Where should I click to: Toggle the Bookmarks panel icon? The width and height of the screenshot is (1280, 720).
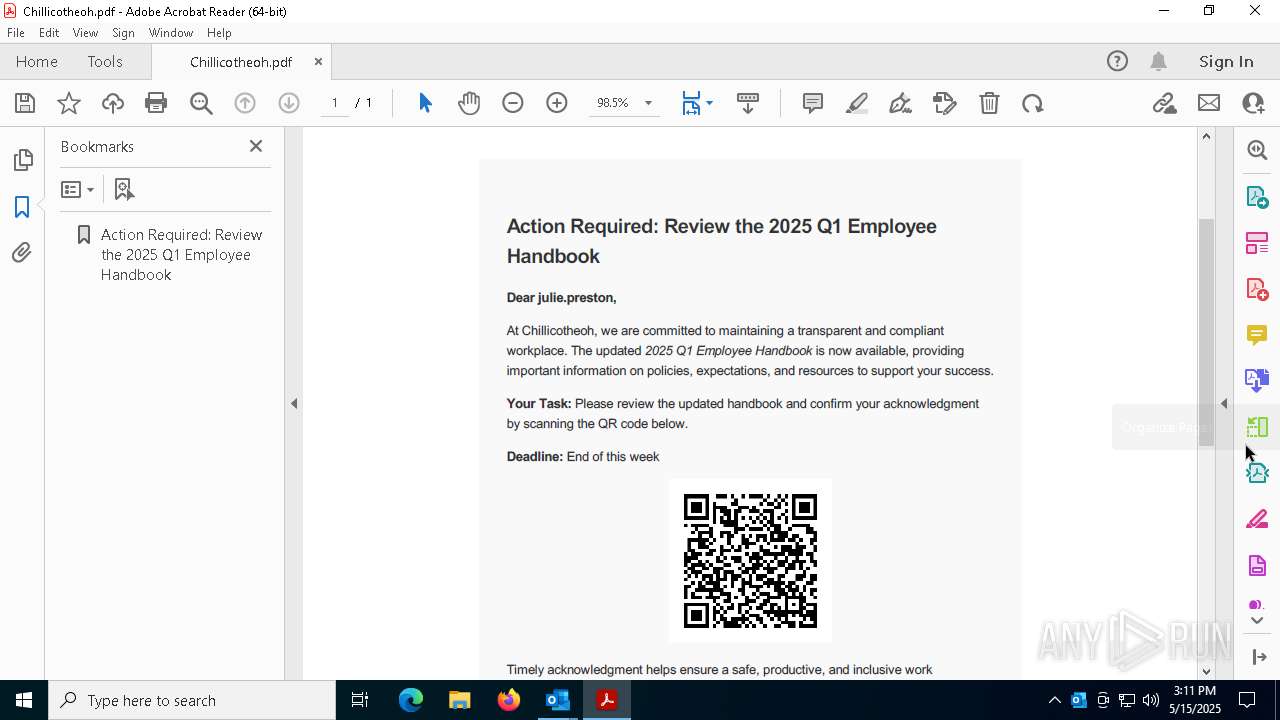coord(22,207)
